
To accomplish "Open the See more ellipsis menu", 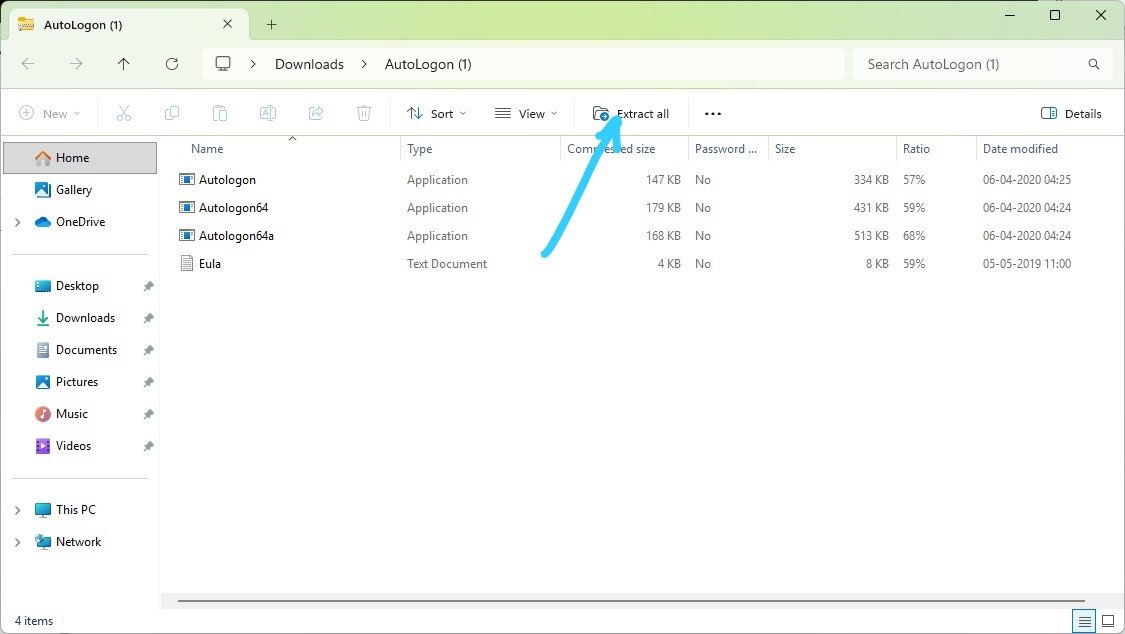I will 713,114.
